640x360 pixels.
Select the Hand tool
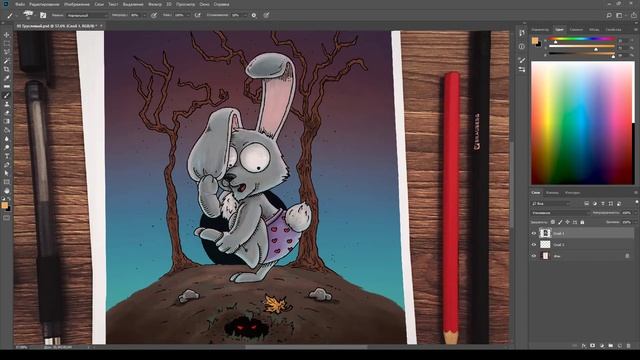[x=7, y=191]
